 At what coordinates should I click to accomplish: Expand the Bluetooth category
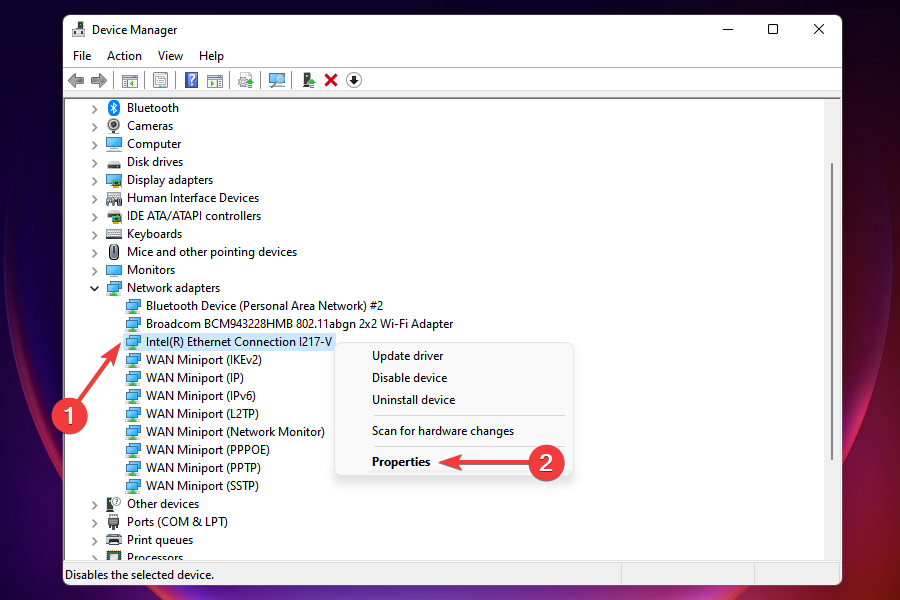coord(95,109)
